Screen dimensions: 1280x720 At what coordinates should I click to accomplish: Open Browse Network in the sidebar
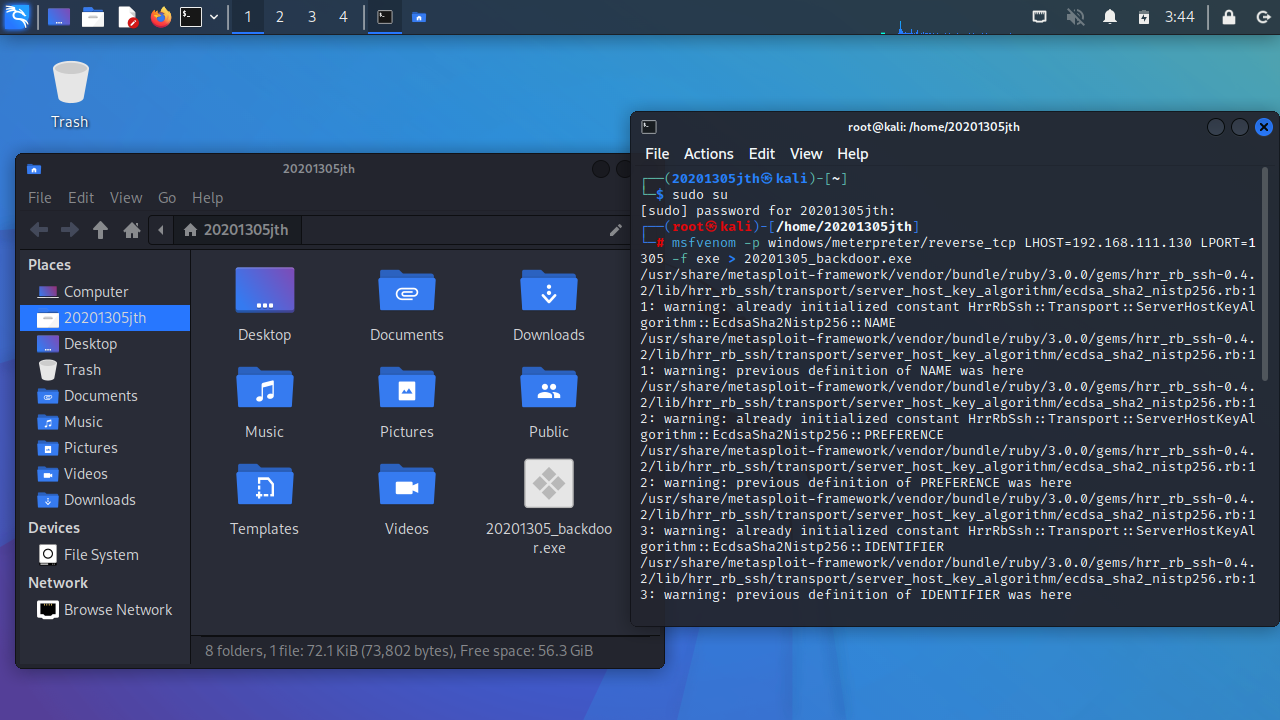pos(105,610)
